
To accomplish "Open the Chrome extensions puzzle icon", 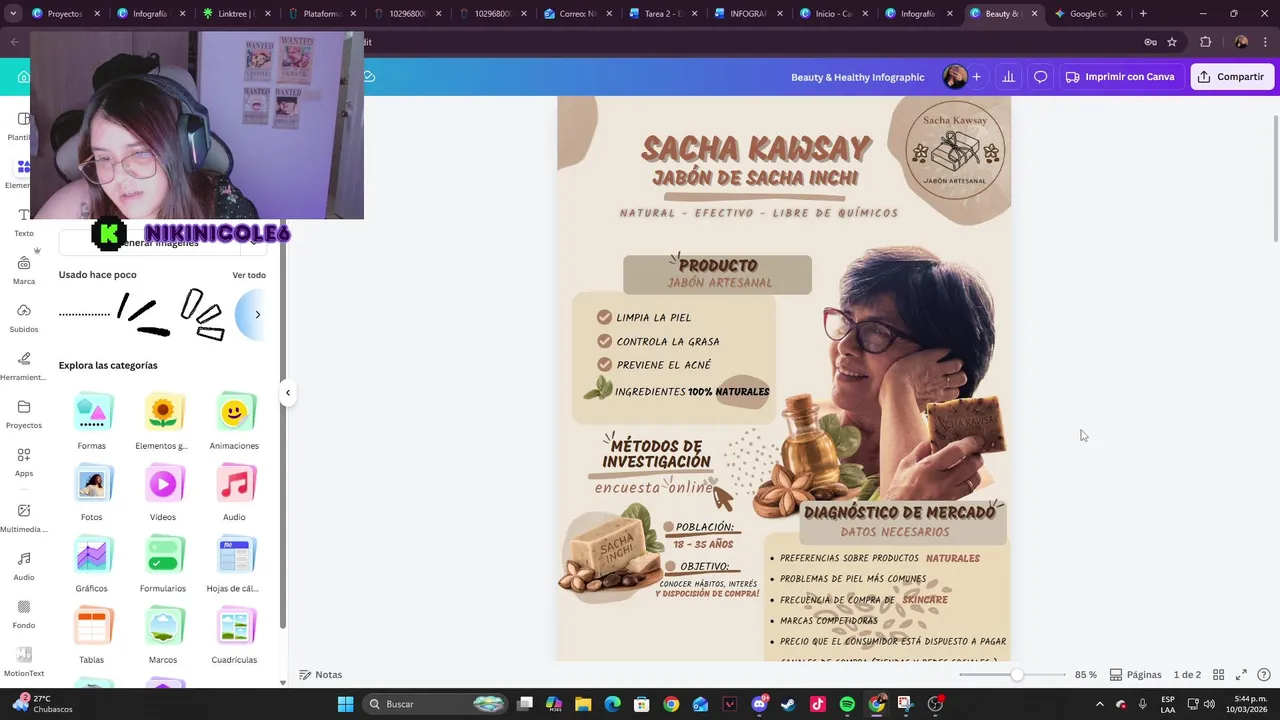I will [x=1205, y=42].
